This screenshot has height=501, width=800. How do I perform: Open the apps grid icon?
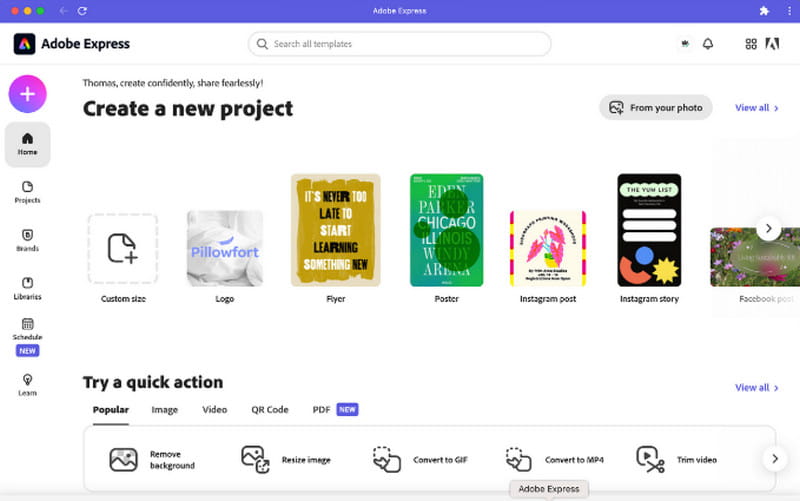751,44
